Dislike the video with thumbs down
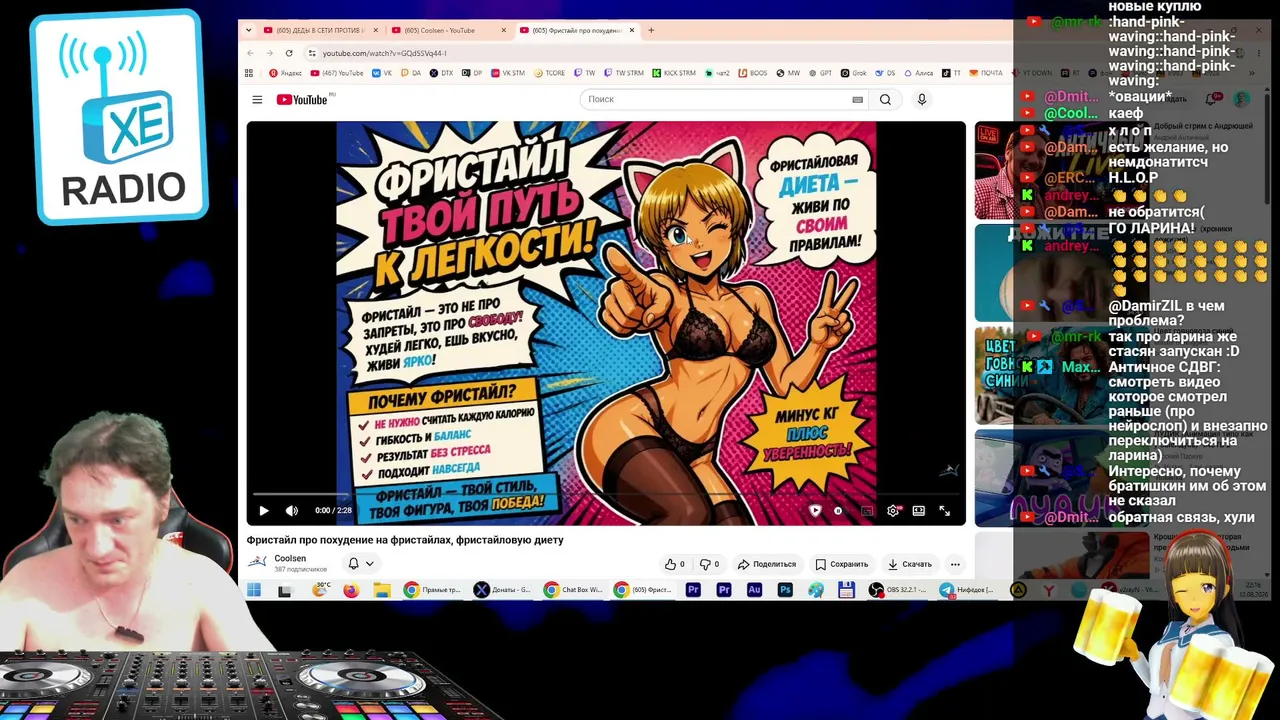The height and width of the screenshot is (720, 1280). [709, 564]
